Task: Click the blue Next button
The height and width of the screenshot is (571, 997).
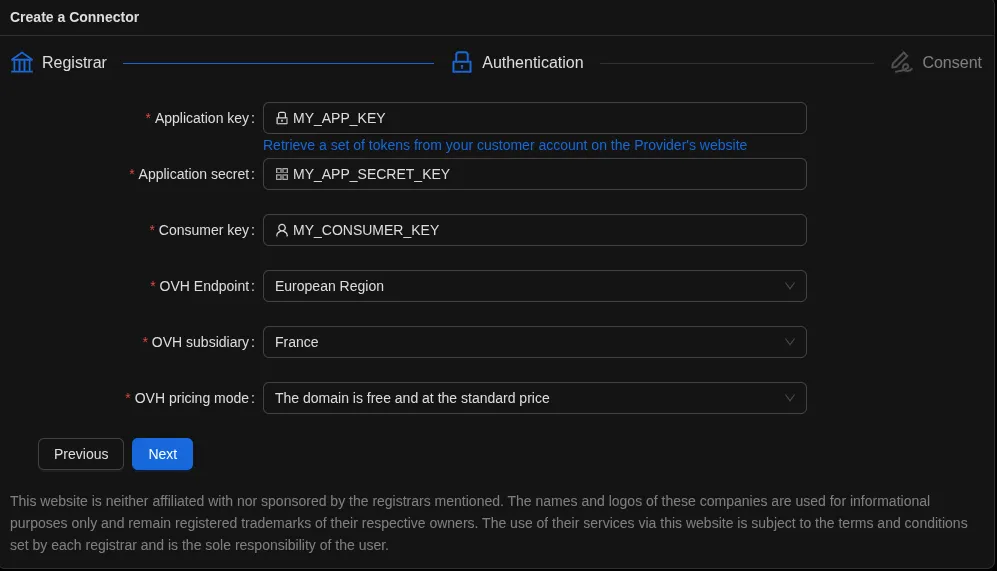Action: coord(162,454)
